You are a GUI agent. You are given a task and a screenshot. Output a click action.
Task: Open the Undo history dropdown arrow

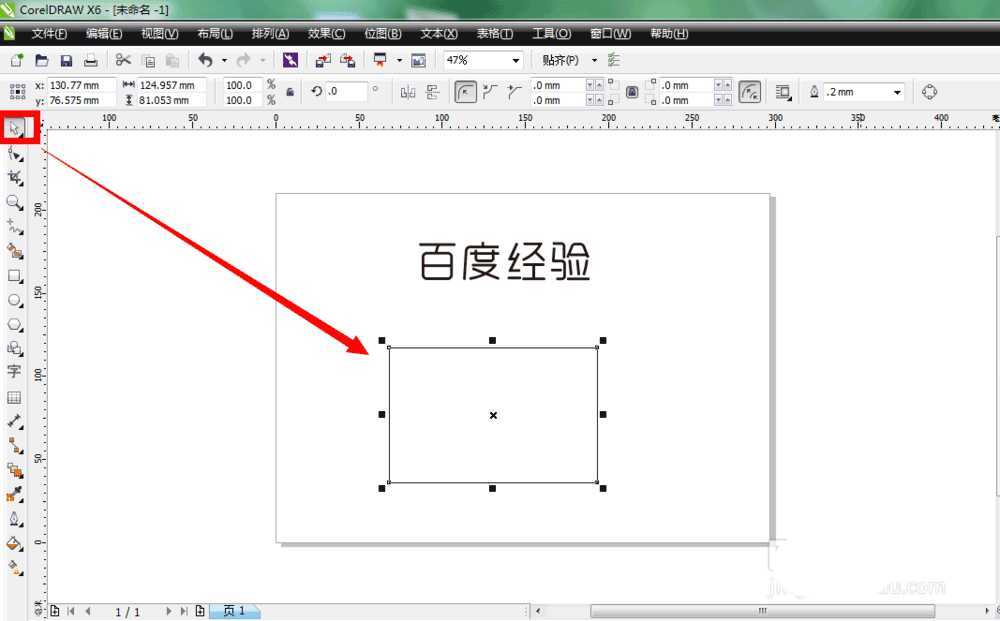pyautogui.click(x=222, y=60)
